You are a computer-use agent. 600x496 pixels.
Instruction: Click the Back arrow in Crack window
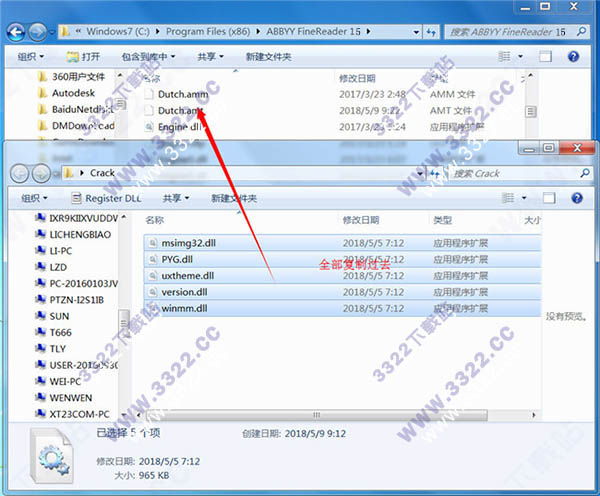(x=20, y=173)
